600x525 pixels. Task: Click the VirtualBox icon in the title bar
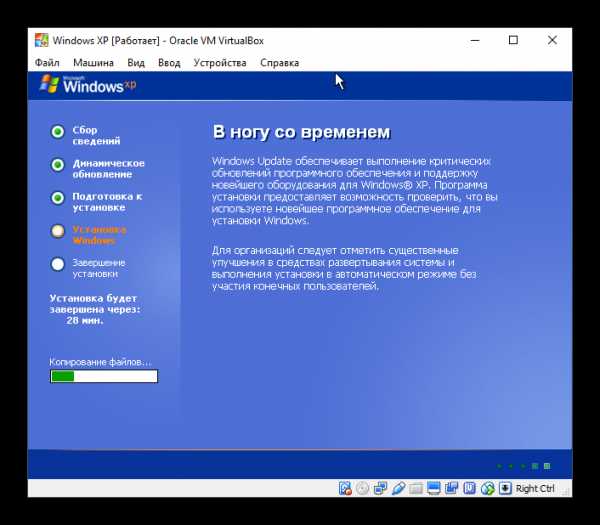[x=42, y=40]
